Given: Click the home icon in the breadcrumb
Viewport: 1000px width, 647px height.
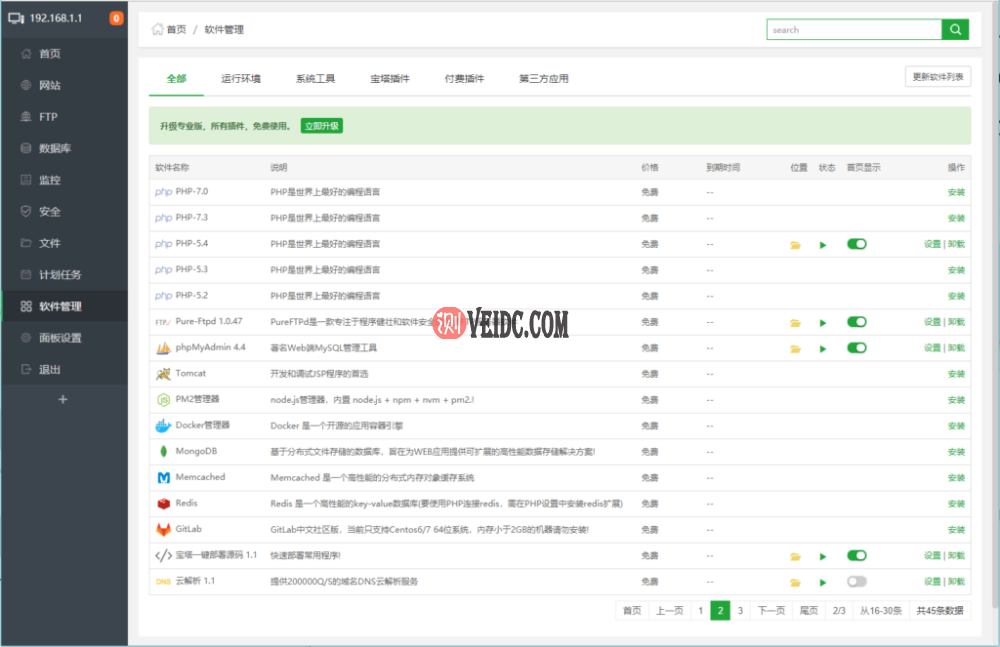Looking at the screenshot, I should pyautogui.click(x=157, y=29).
